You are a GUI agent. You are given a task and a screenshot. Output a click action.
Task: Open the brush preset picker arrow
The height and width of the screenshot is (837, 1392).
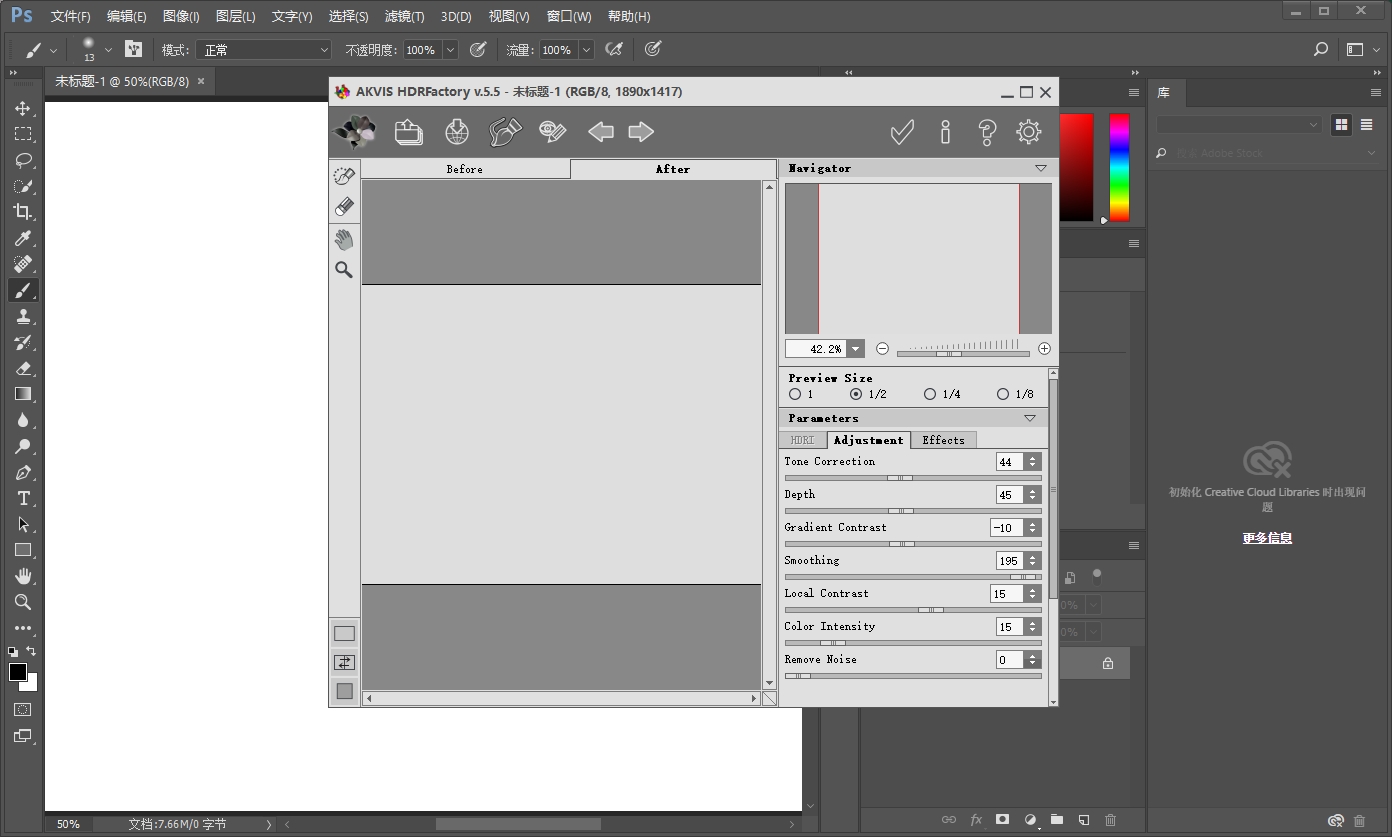coord(108,49)
